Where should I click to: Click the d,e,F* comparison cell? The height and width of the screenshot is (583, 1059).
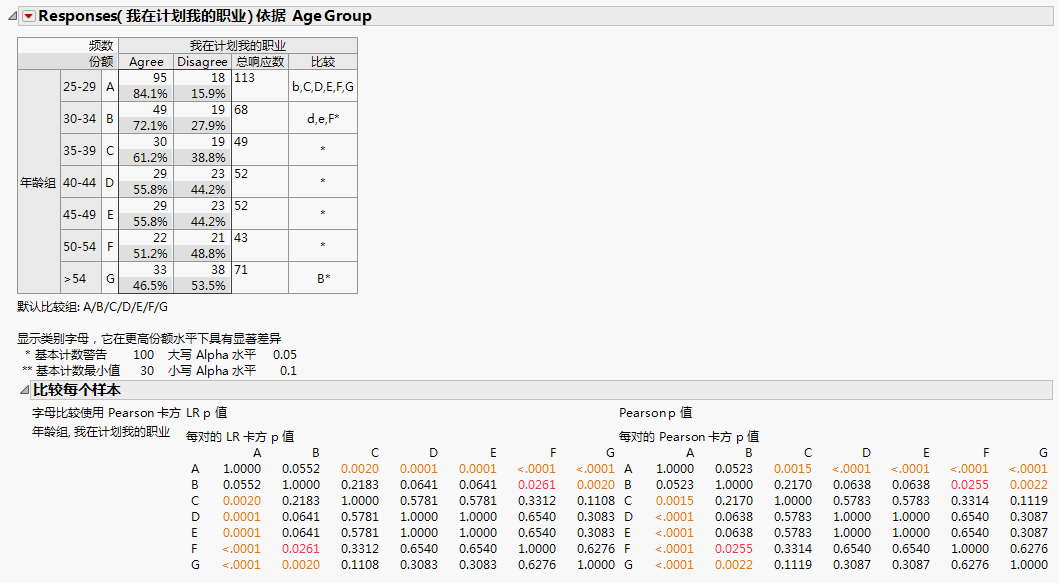click(x=323, y=118)
